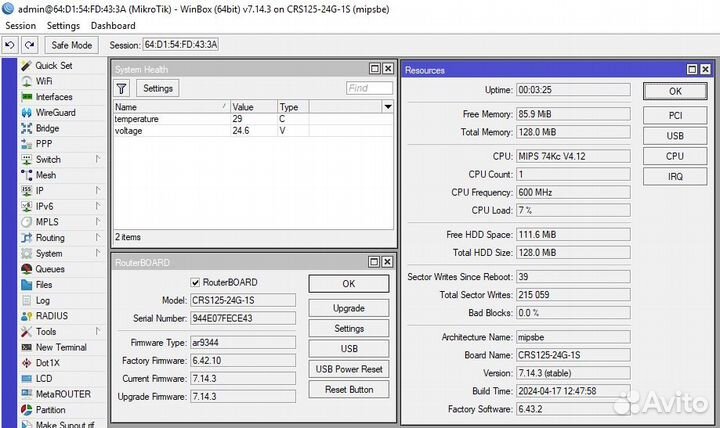Open the MetaROUTER sidebar item
Viewport: 720px width, 428px height.
[63, 394]
